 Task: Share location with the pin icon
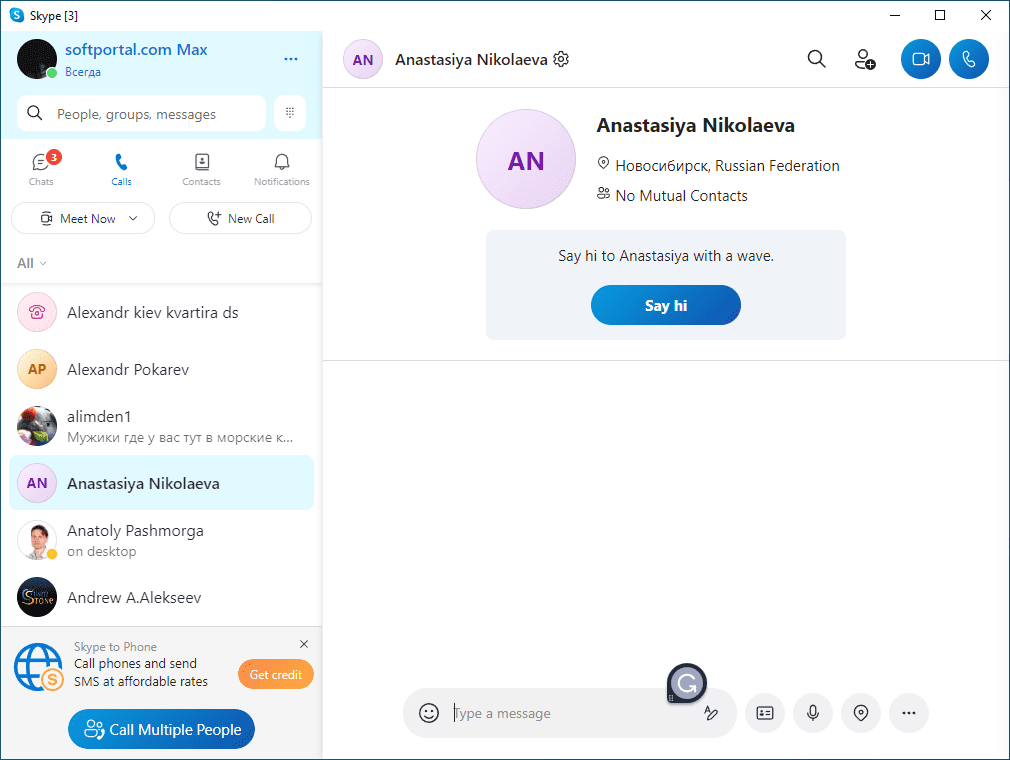point(861,713)
